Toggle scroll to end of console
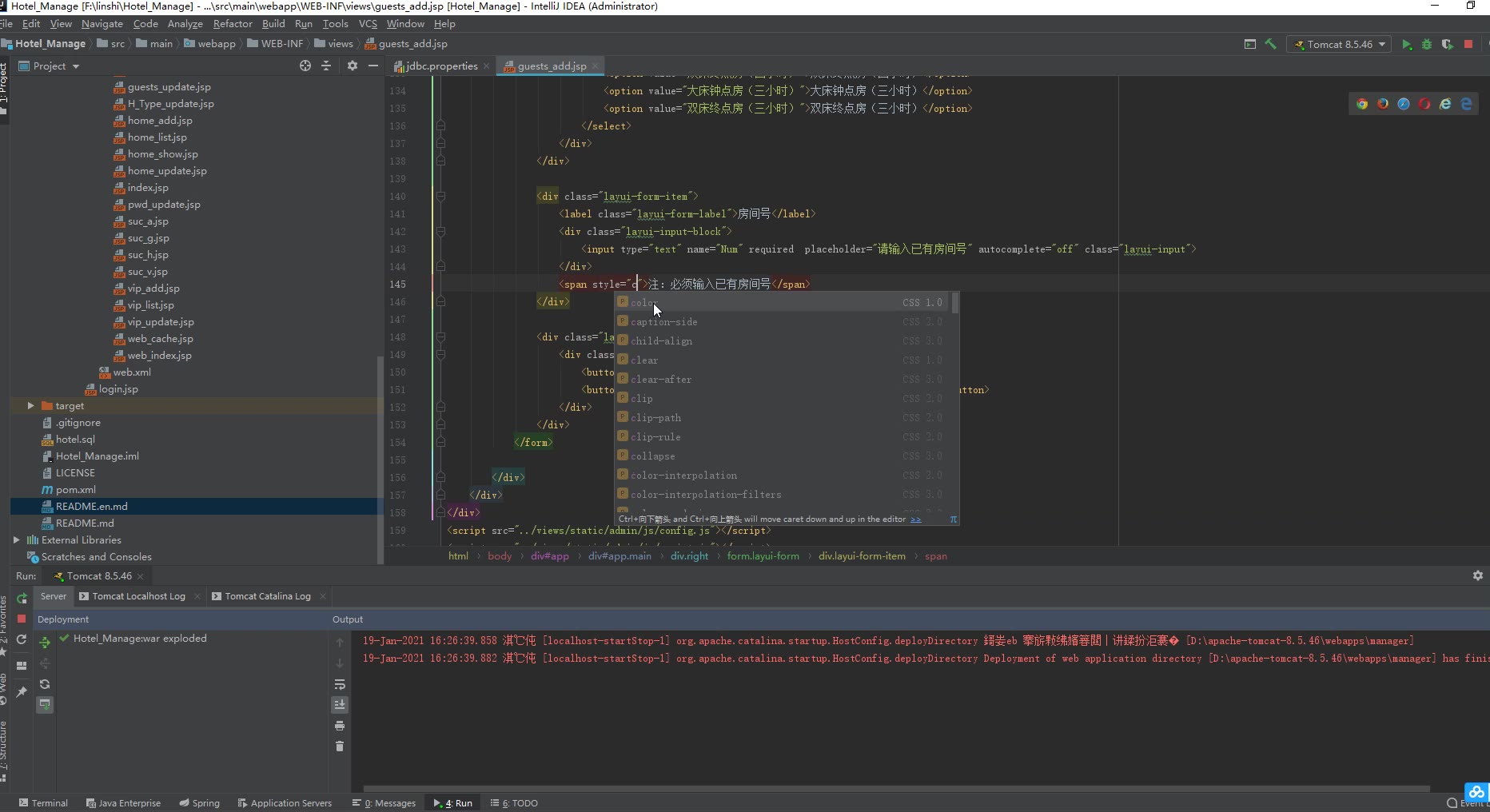The width and height of the screenshot is (1490, 812). click(340, 705)
